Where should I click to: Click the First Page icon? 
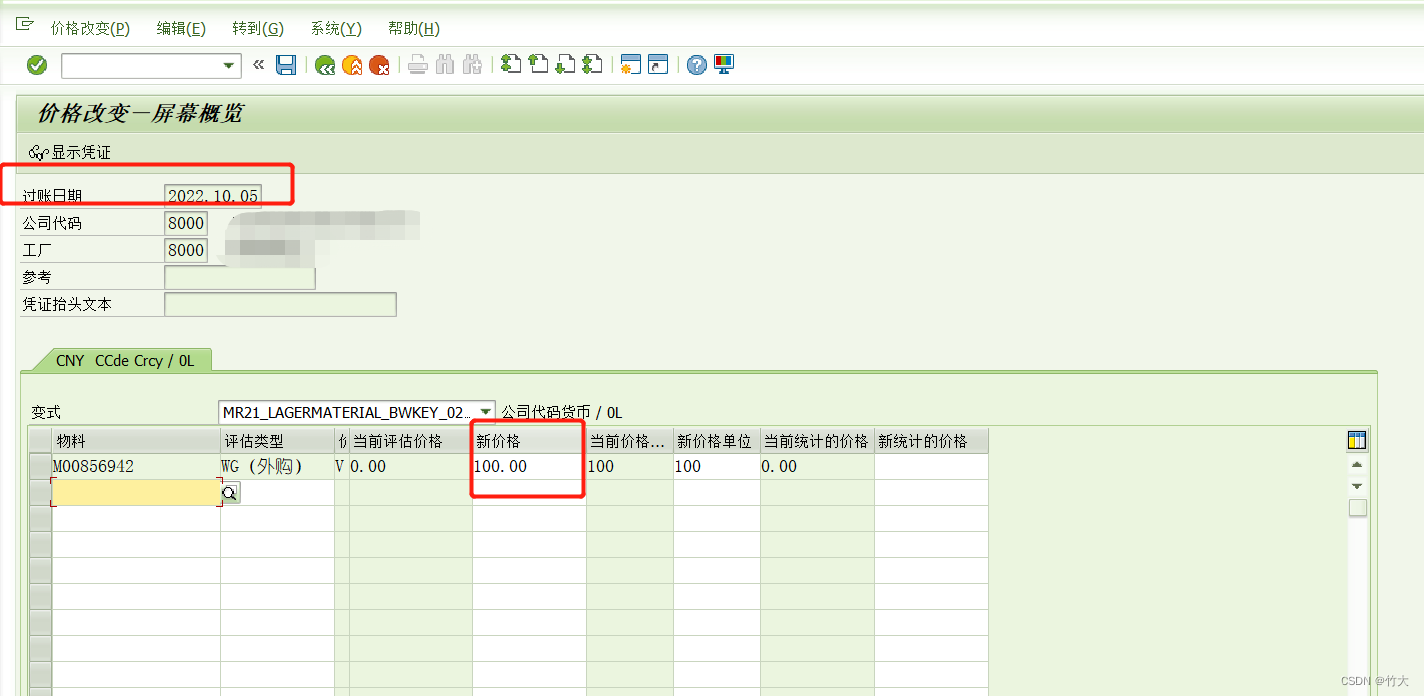point(510,64)
